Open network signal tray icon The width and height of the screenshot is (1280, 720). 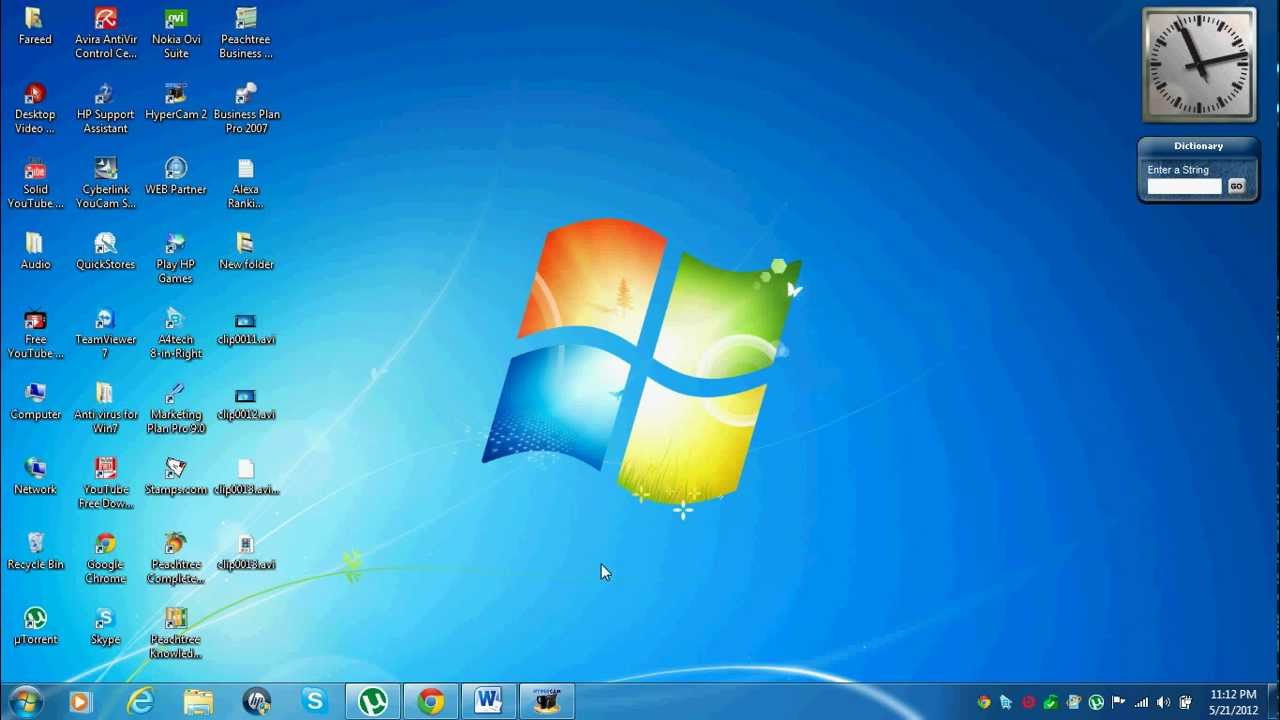1141,703
